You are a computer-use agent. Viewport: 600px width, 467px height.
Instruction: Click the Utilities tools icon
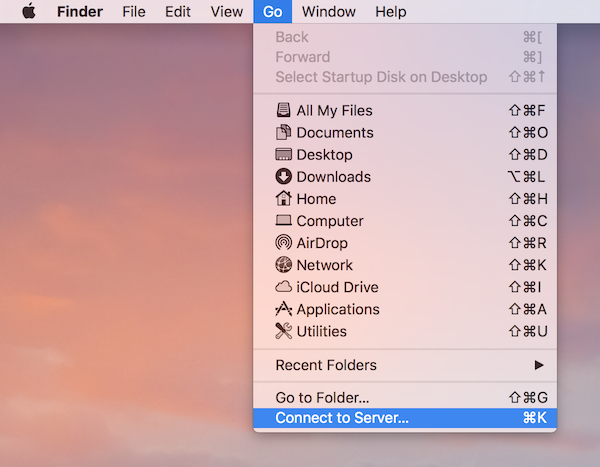point(283,331)
